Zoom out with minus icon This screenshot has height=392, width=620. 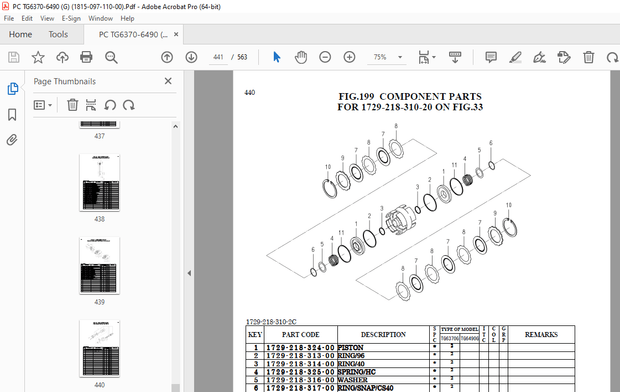pyautogui.click(x=325, y=57)
